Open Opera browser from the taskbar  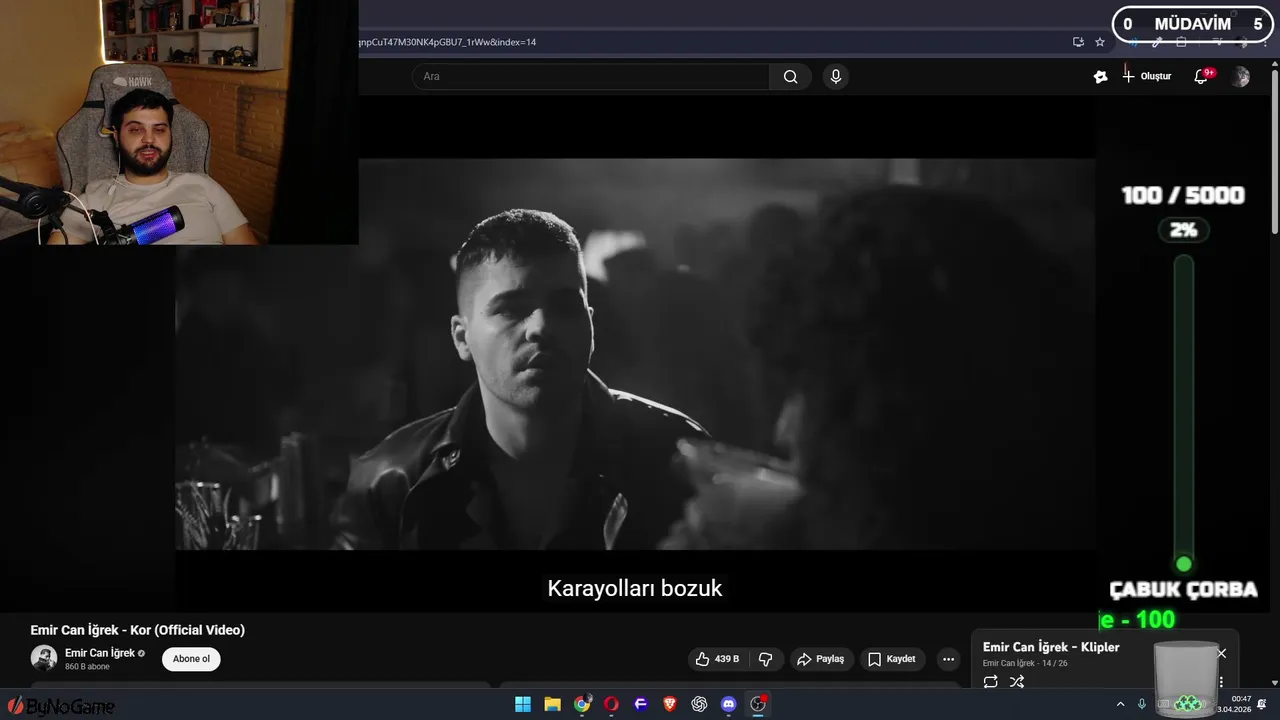coord(611,704)
